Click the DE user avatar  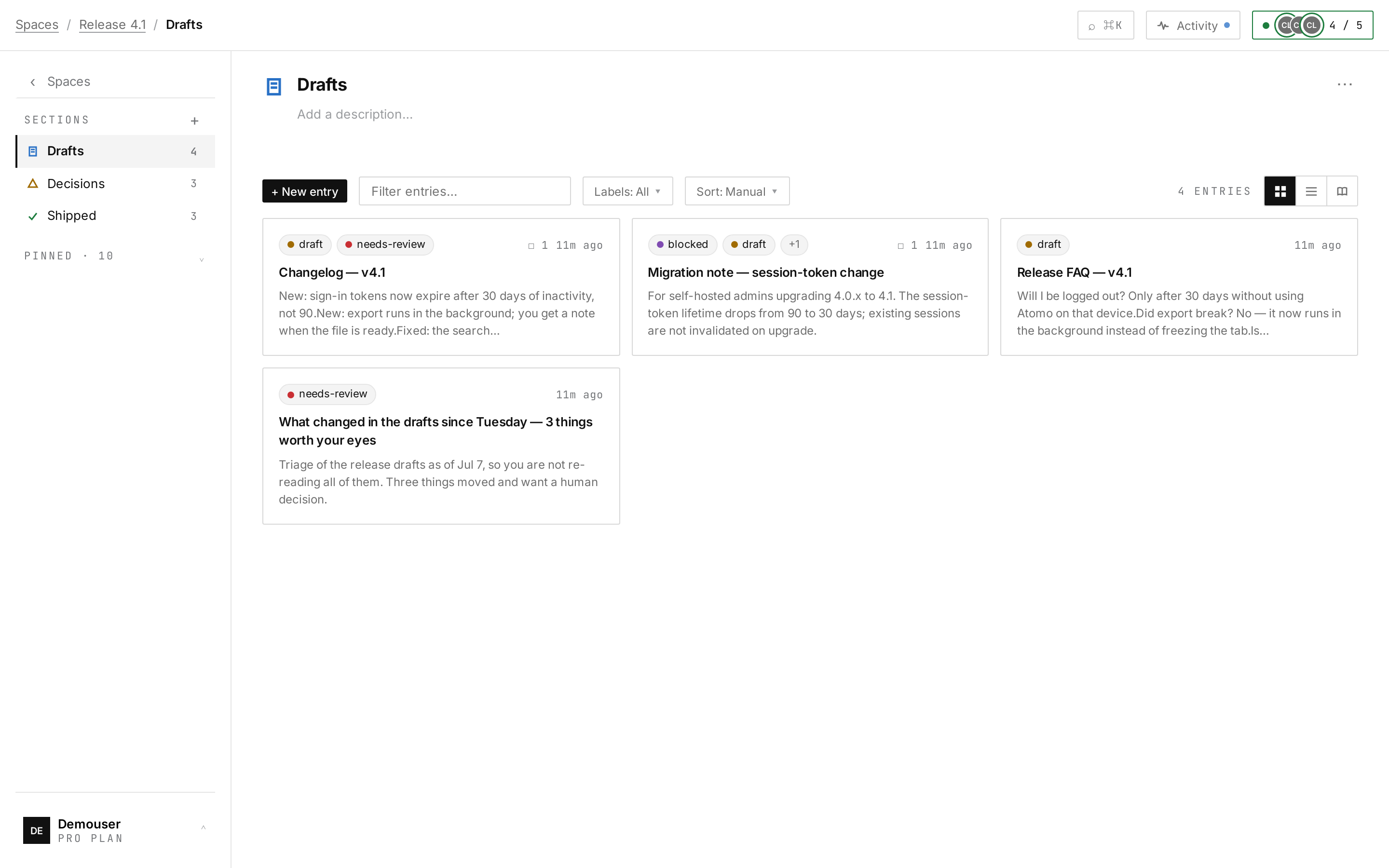tap(36, 830)
